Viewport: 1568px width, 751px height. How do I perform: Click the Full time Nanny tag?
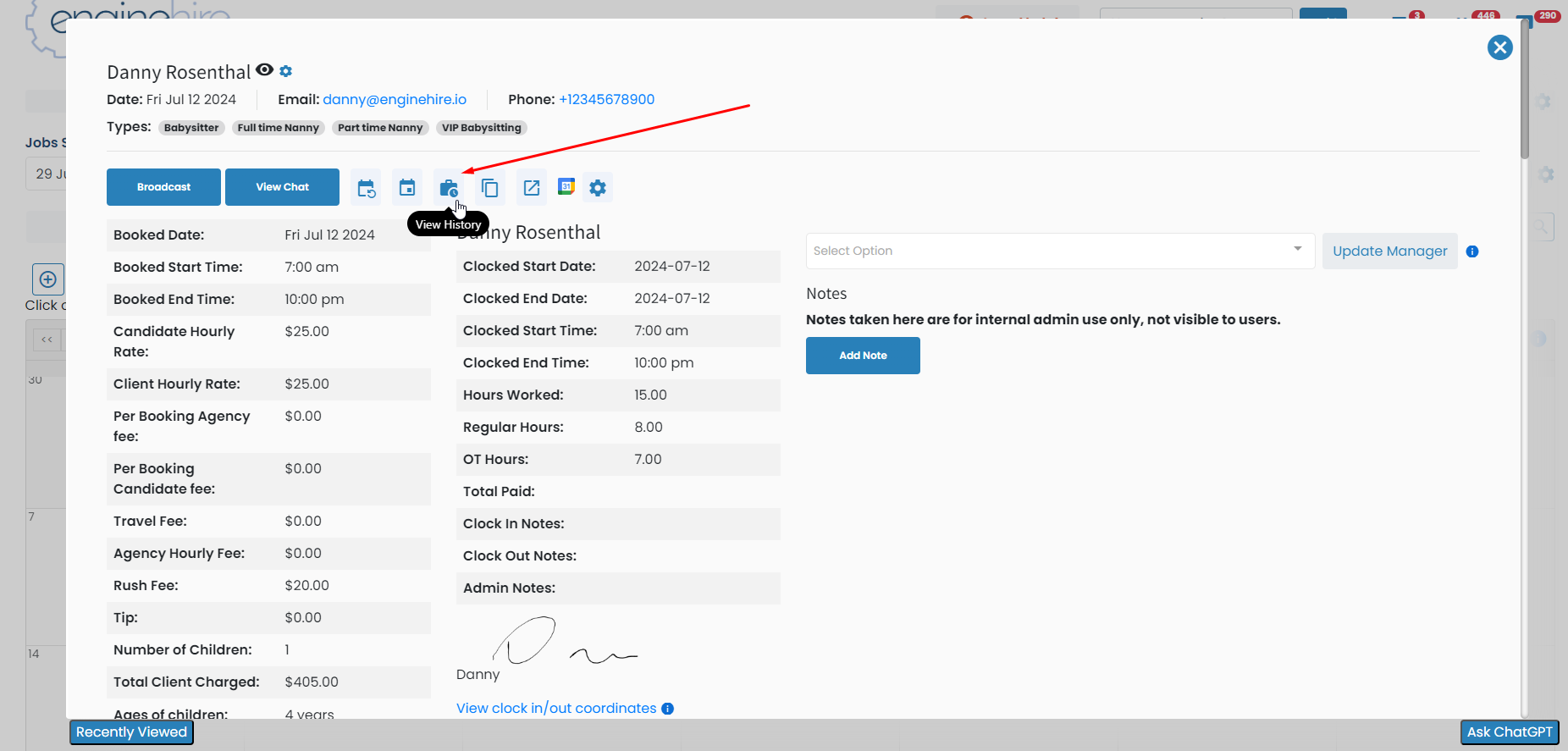[x=278, y=128]
